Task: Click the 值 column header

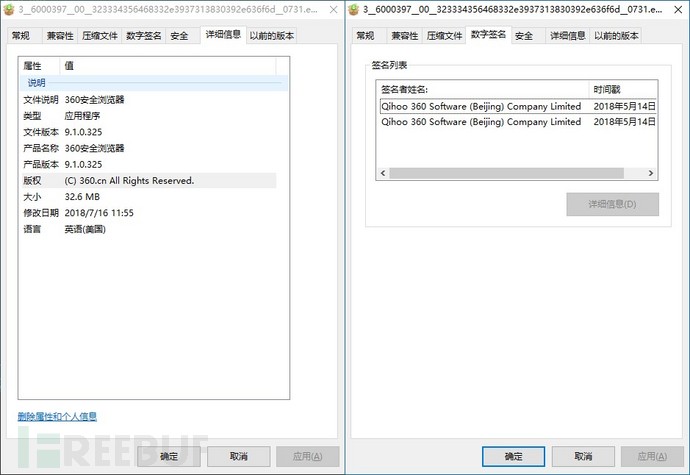Action: [168, 66]
